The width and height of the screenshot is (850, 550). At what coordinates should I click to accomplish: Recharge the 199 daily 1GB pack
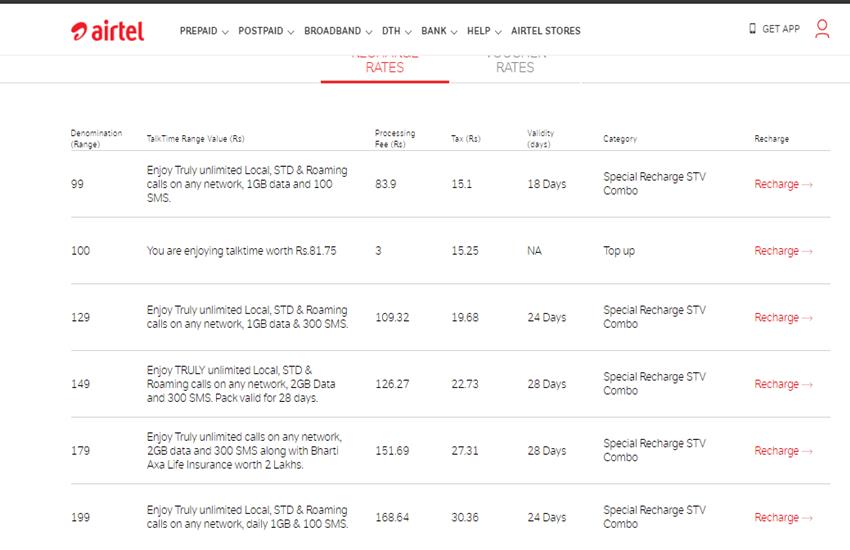point(783,518)
